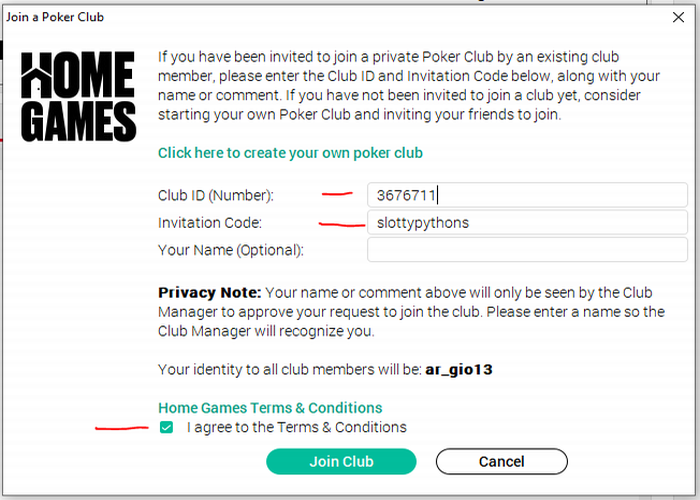
Task: Click the username ar_gio13
Action: (x=457, y=370)
